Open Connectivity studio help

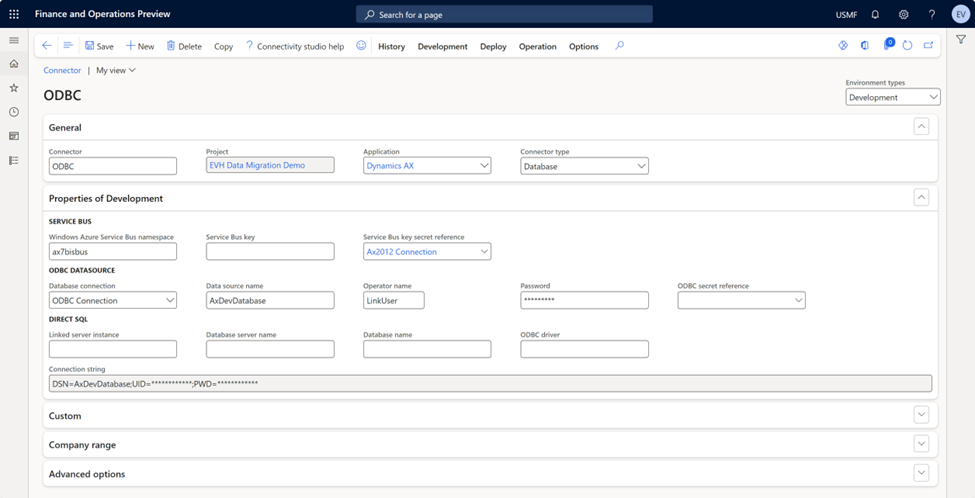click(x=295, y=46)
